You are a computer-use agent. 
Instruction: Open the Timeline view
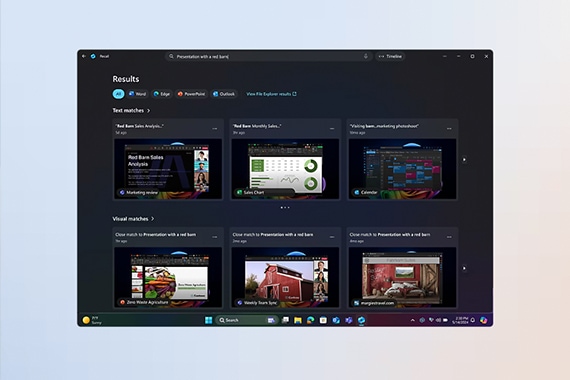tap(390, 56)
